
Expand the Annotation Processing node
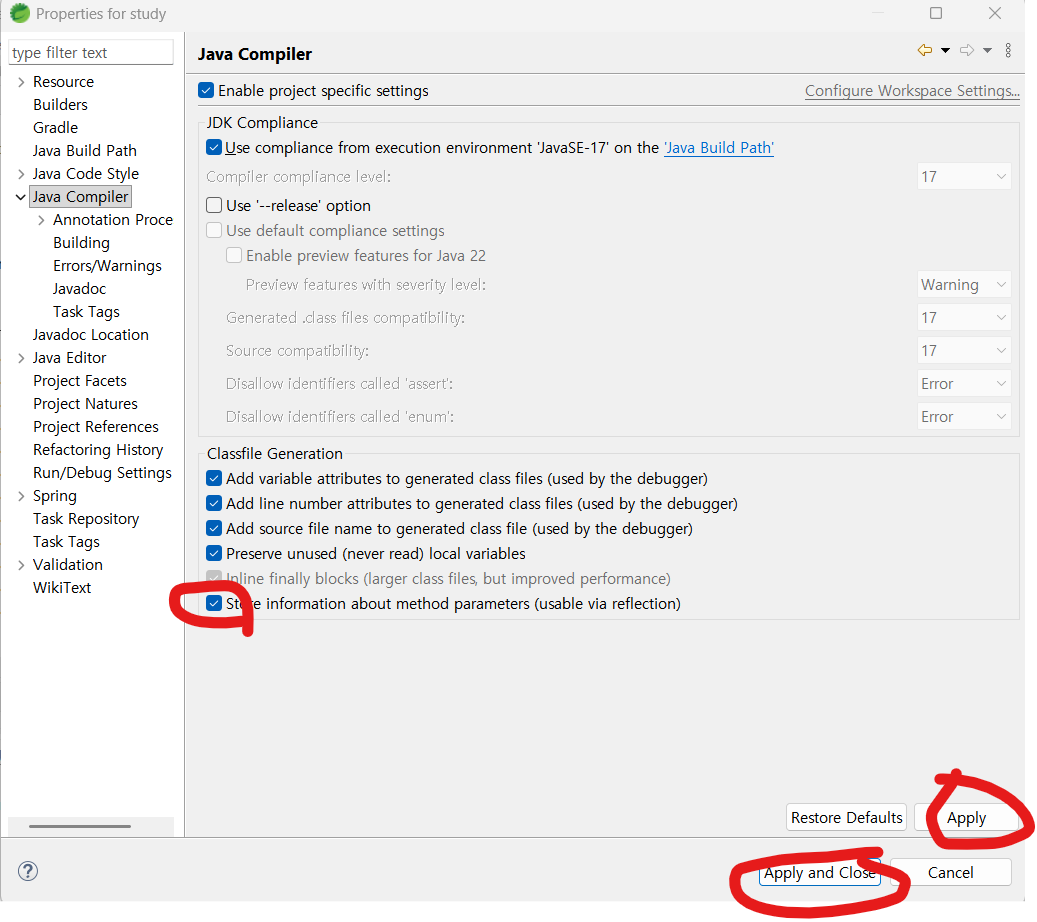pyautogui.click(x=41, y=220)
